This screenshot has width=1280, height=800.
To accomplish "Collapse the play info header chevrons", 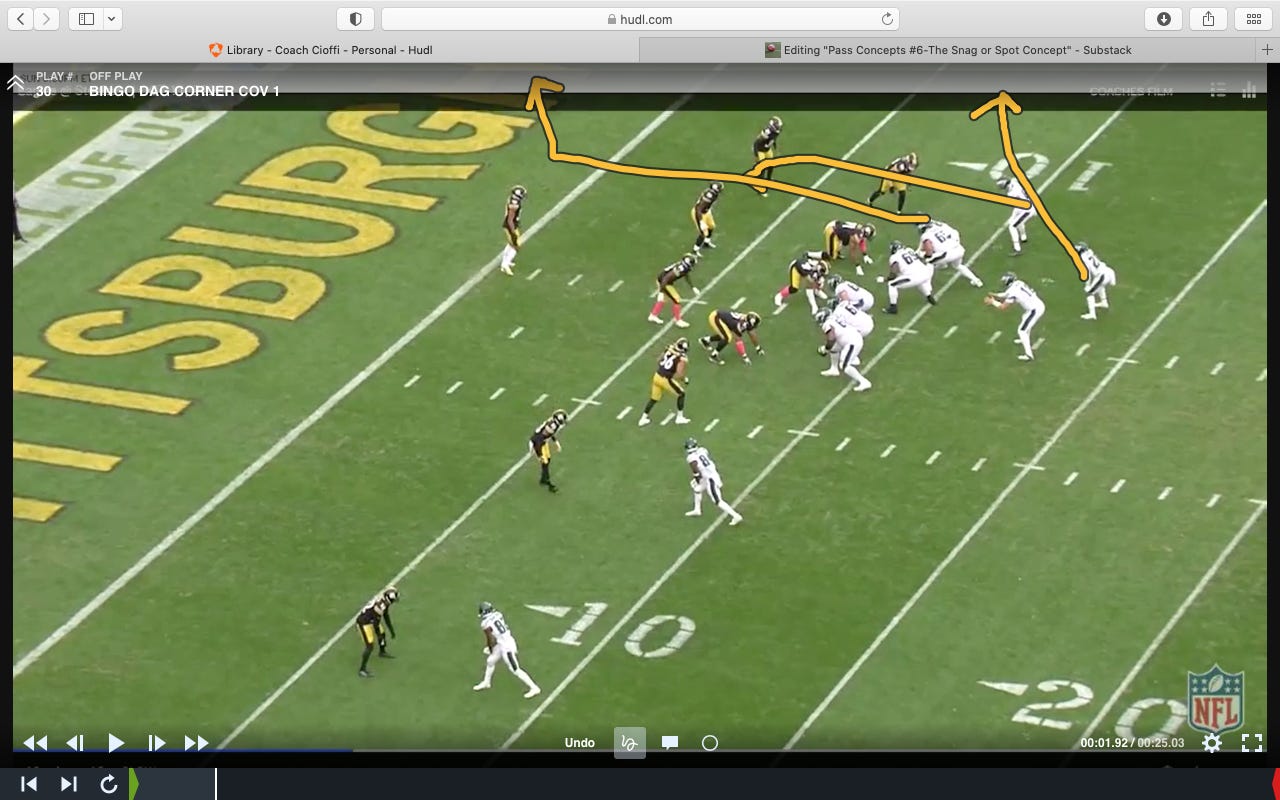I will 15,83.
